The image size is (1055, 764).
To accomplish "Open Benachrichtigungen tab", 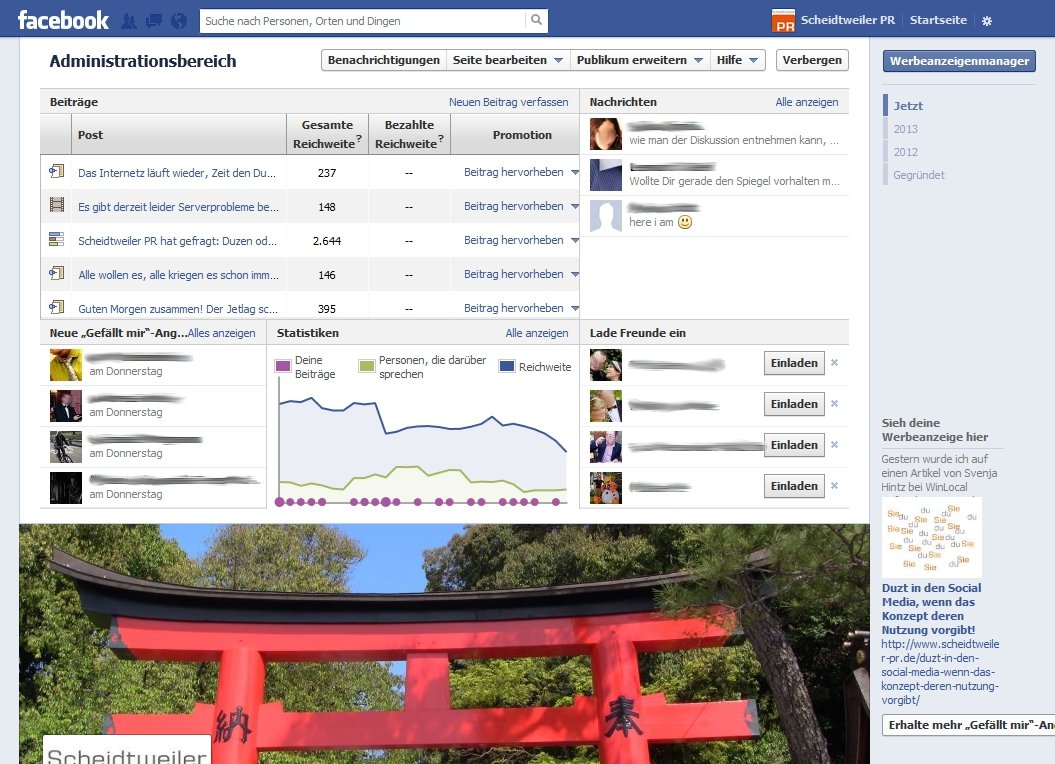I will click(x=384, y=60).
